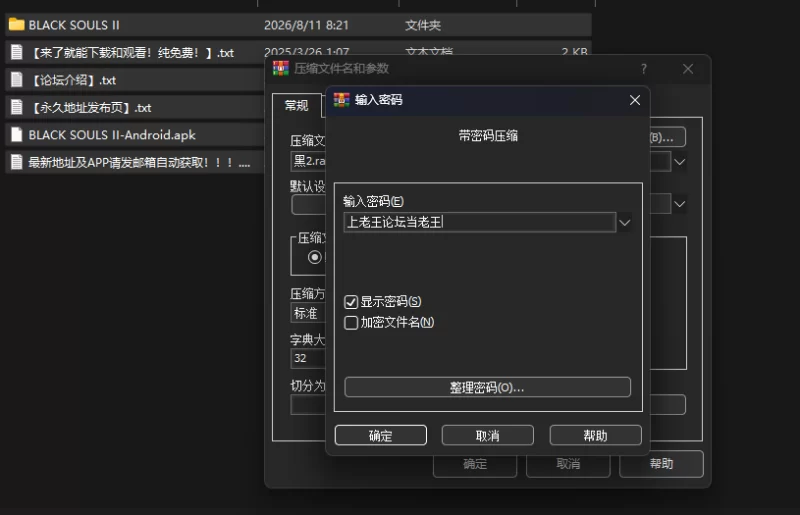Click 取消 in the 输入密码 dialog
This screenshot has width=800, height=515.
(x=488, y=435)
